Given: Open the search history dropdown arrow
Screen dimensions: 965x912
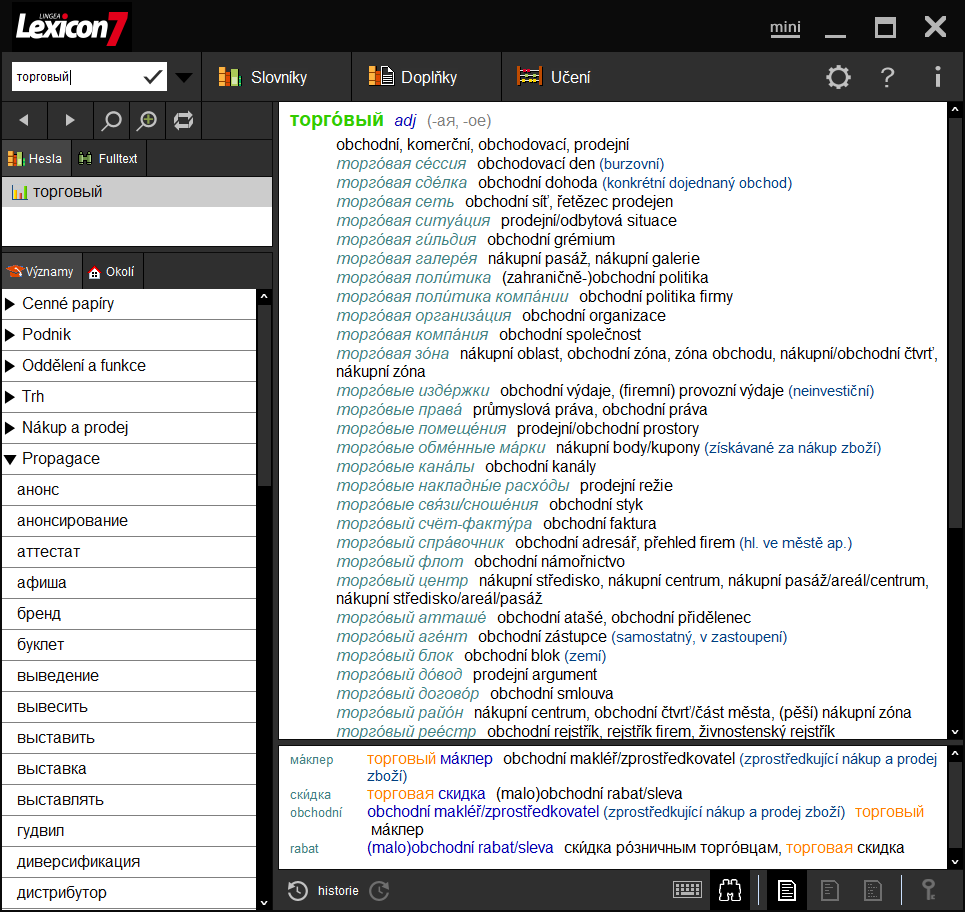Looking at the screenshot, I should pos(183,78).
